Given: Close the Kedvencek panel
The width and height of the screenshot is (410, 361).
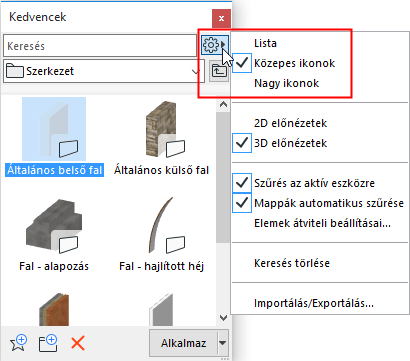Looking at the screenshot, I should pyautogui.click(x=221, y=18).
